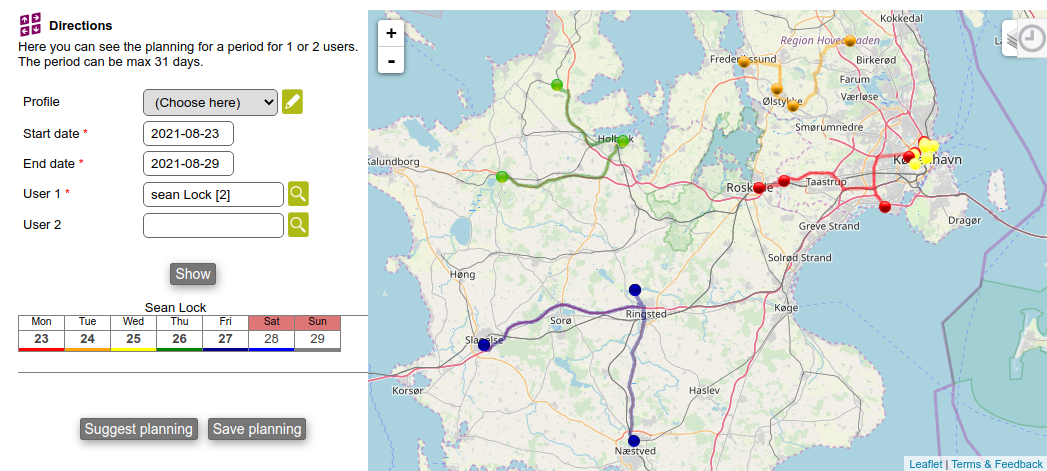Open the Leaflet attribution link
This screenshot has height=471, width=1047.
(x=925, y=464)
